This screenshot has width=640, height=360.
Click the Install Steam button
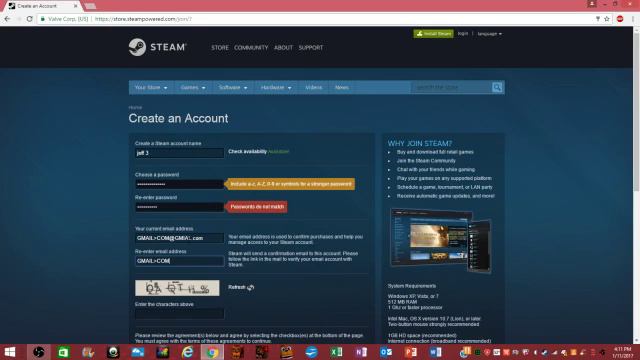click(x=433, y=34)
